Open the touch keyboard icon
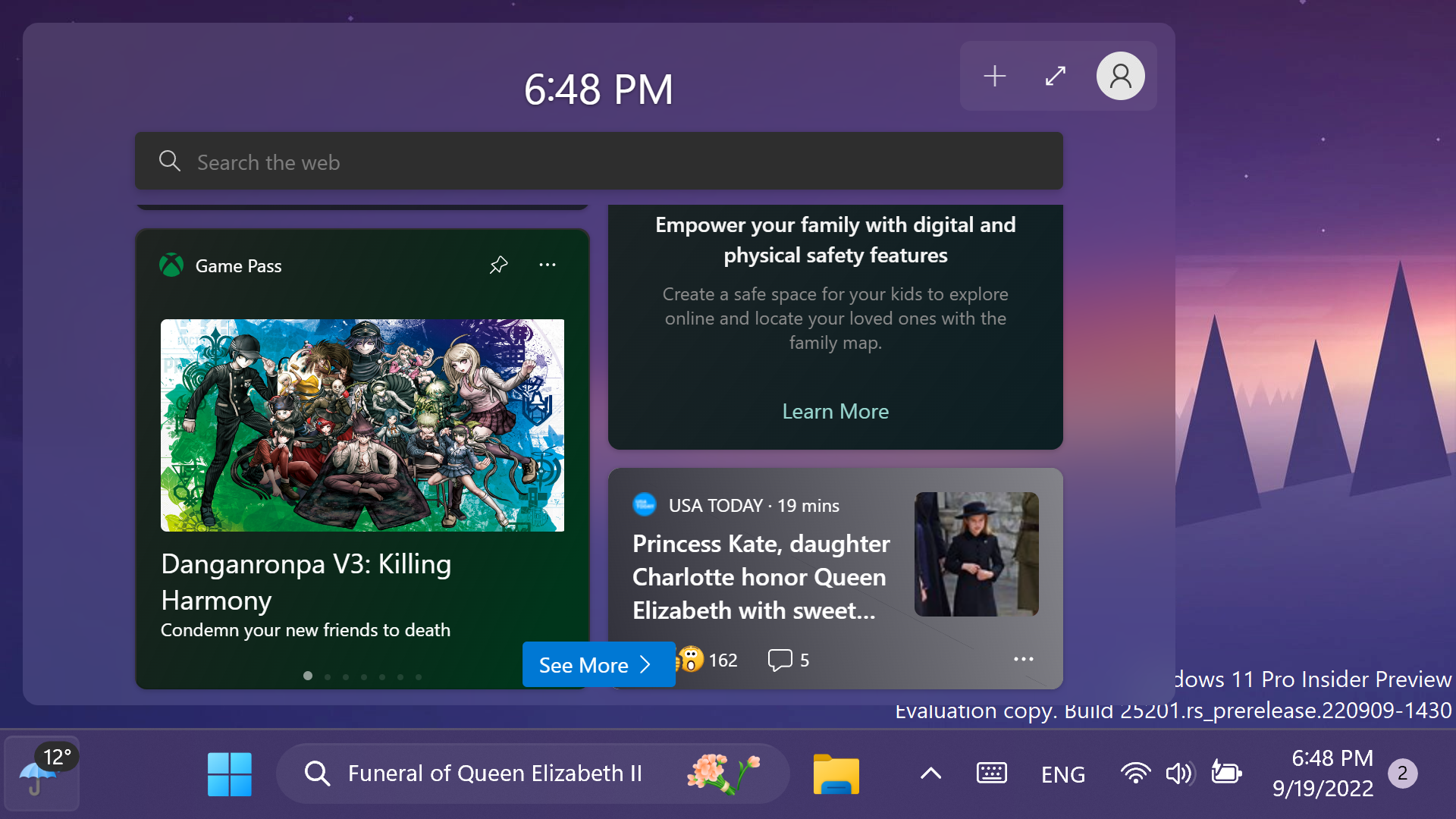 coord(991,773)
